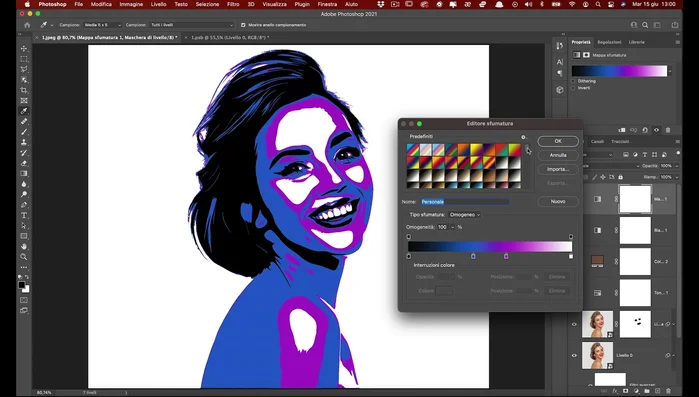Select the Polygonal Lasso tool

[24, 69]
